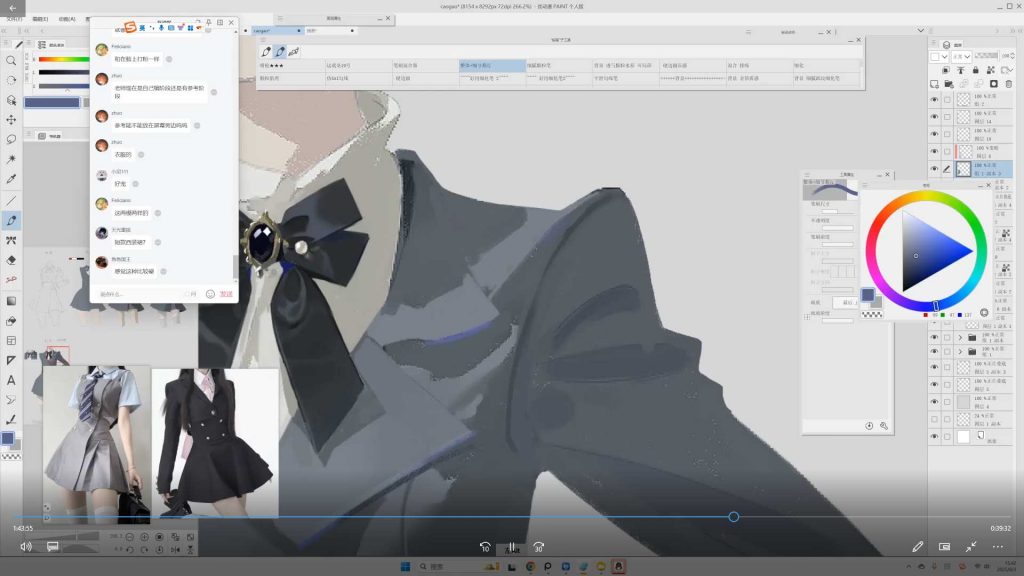Image resolution: width=1024 pixels, height=576 pixels.
Task: Click the red Send button in chat
Action: pos(226,294)
